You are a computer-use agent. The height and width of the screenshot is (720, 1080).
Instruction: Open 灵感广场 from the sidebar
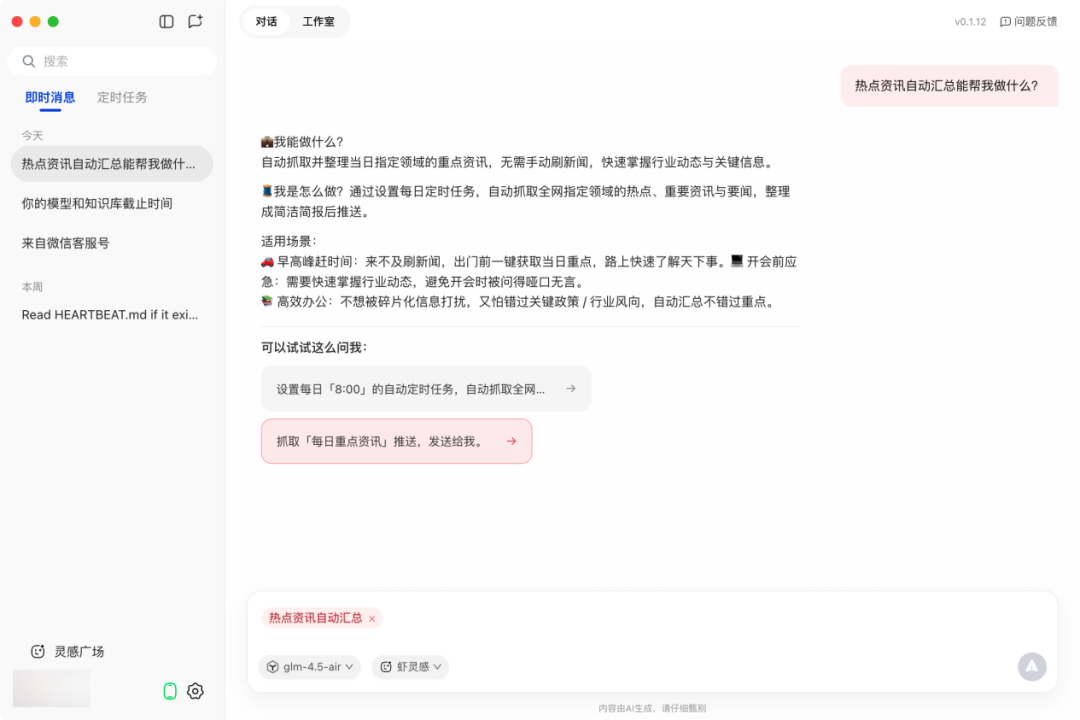[68, 651]
